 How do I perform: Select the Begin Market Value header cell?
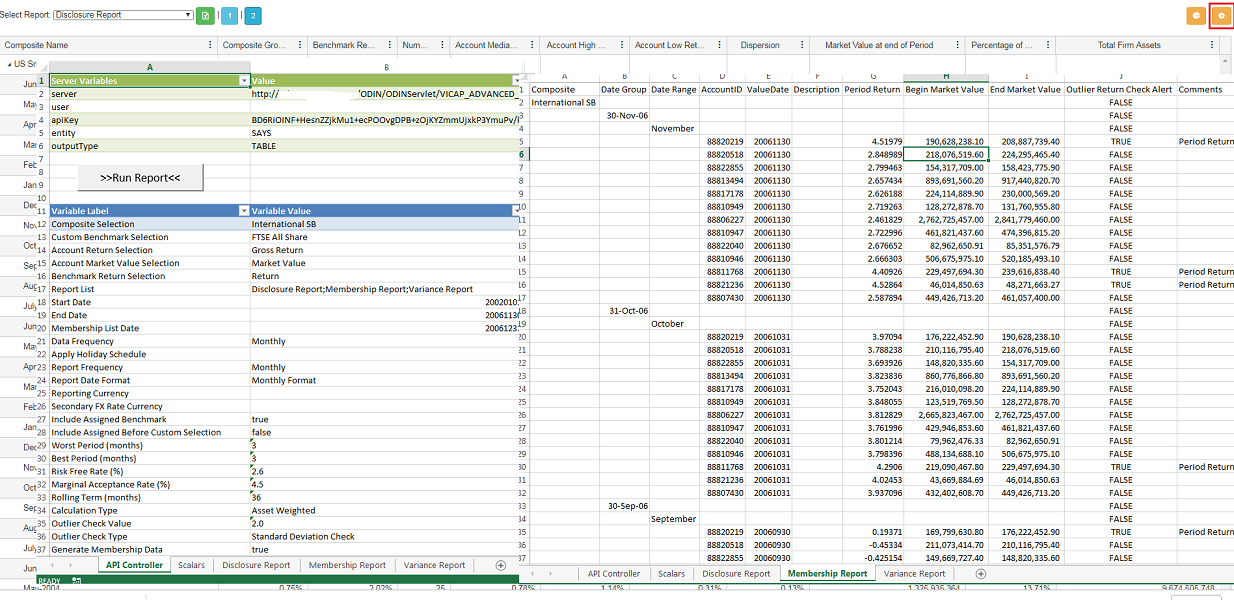pyautogui.click(x=945, y=89)
